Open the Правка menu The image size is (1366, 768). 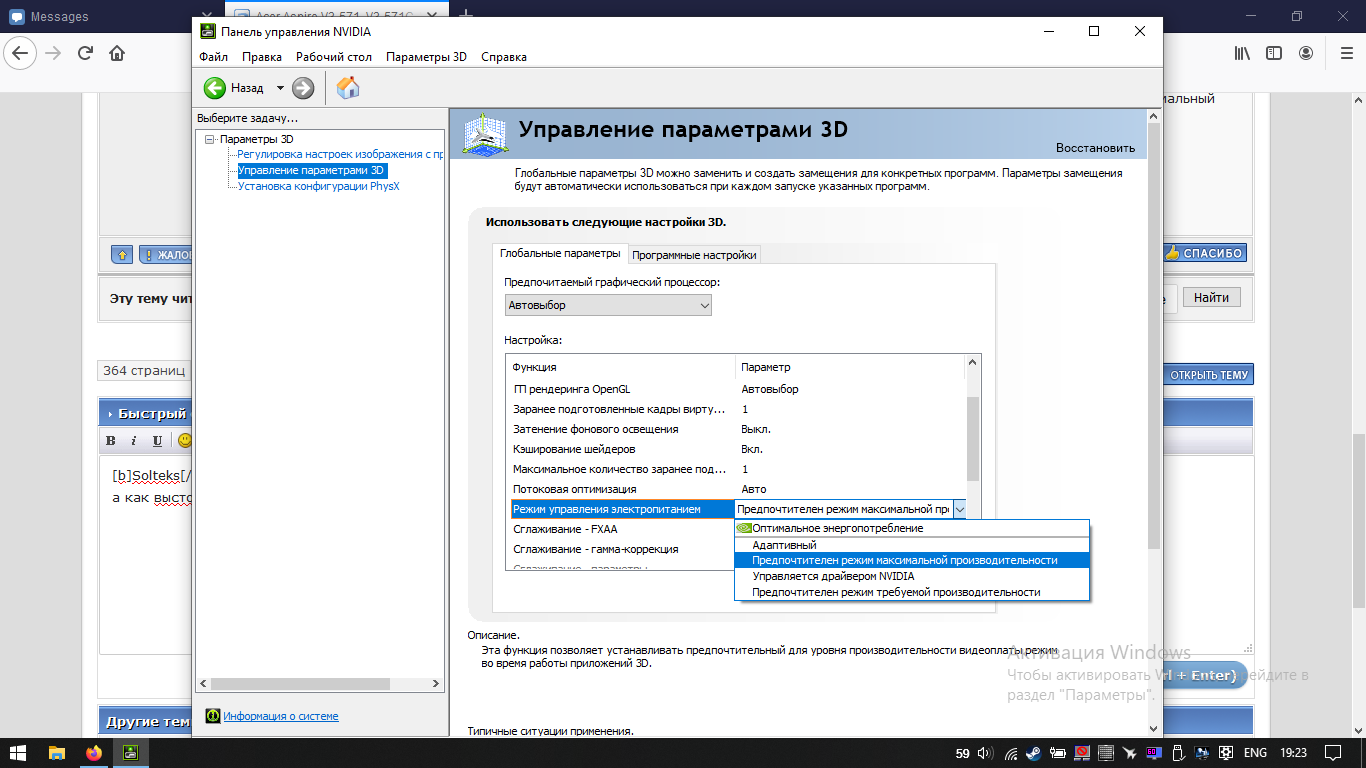262,57
